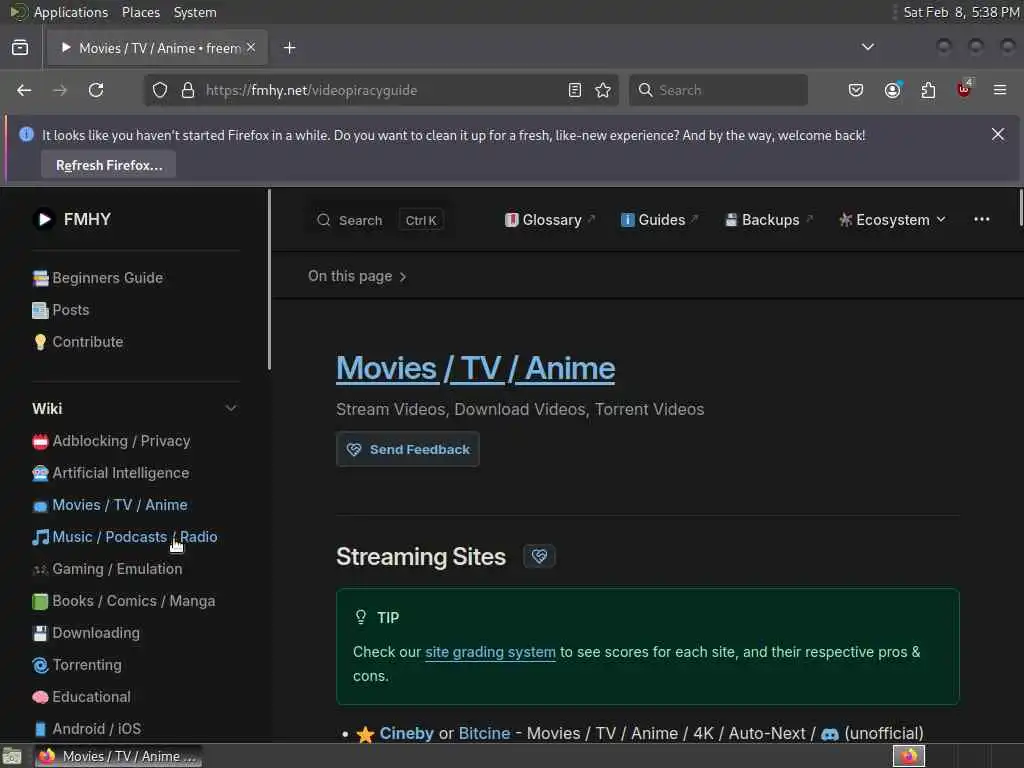Screen dimensions: 1024x768
Task: Click the site security padlock icon
Action: (x=188, y=90)
